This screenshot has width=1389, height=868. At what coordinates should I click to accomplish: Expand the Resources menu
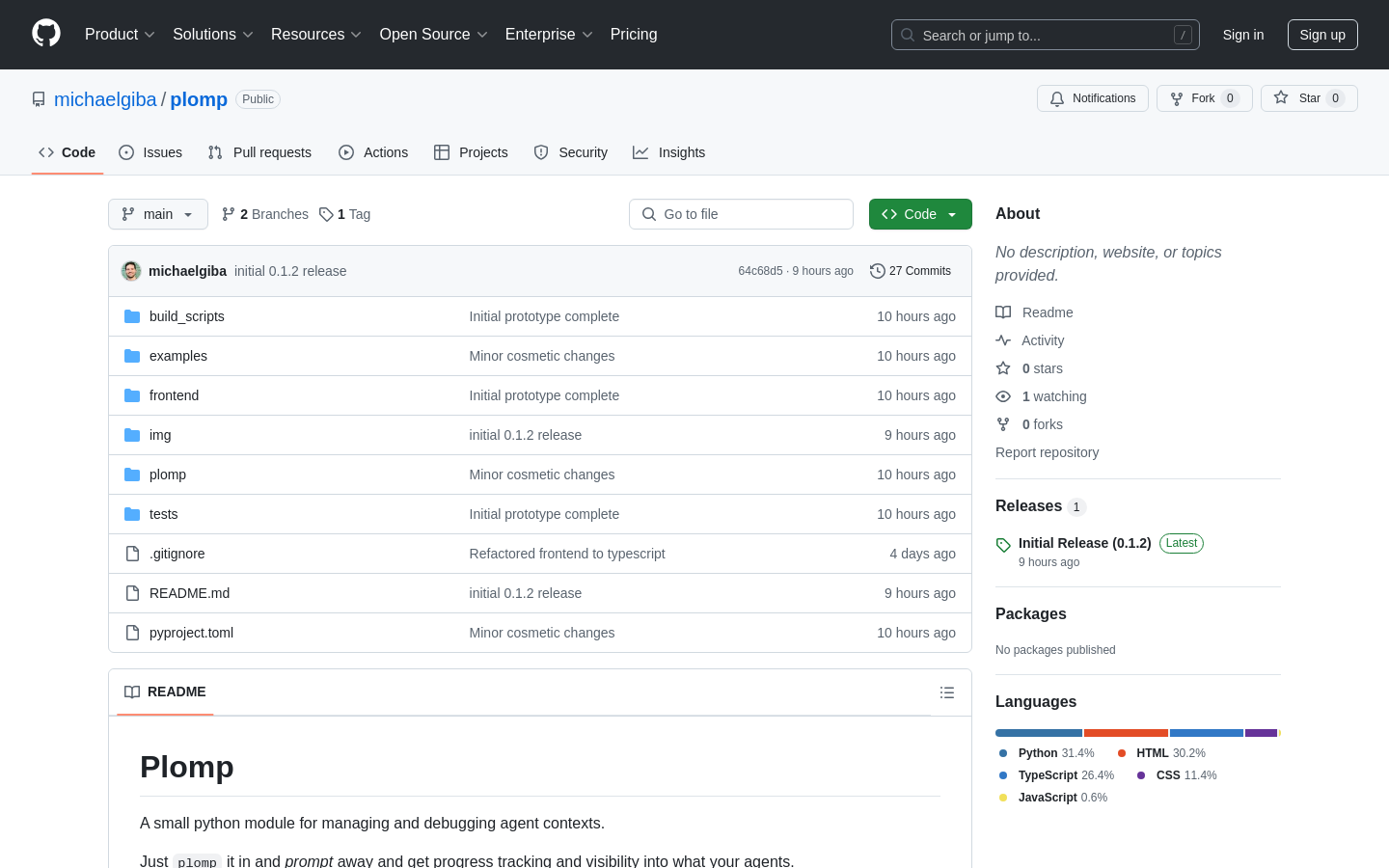point(316,35)
